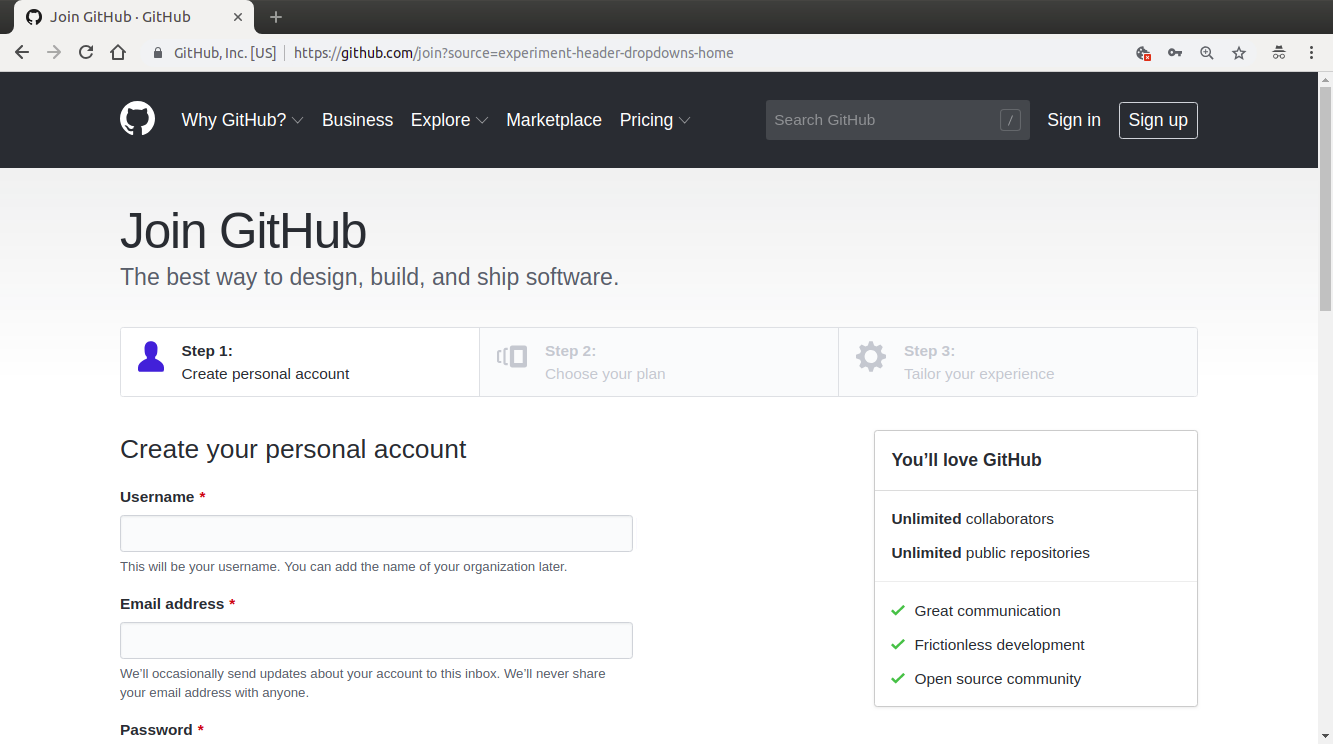Screen dimensions: 1333x744
Task: Click the Username field label
Action: (x=157, y=497)
